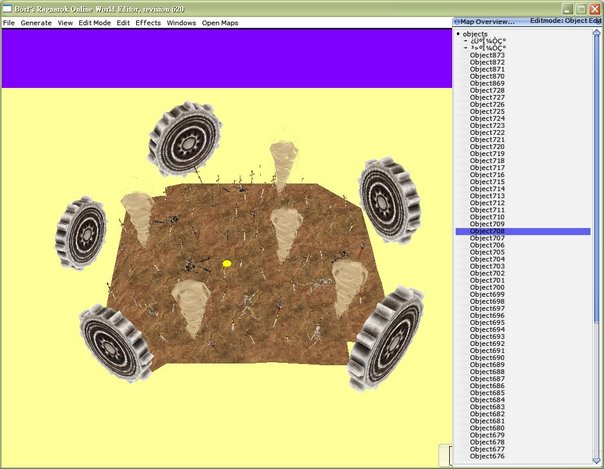The image size is (604, 469).
Task: Select Object702 in the object list
Action: coord(487,273)
